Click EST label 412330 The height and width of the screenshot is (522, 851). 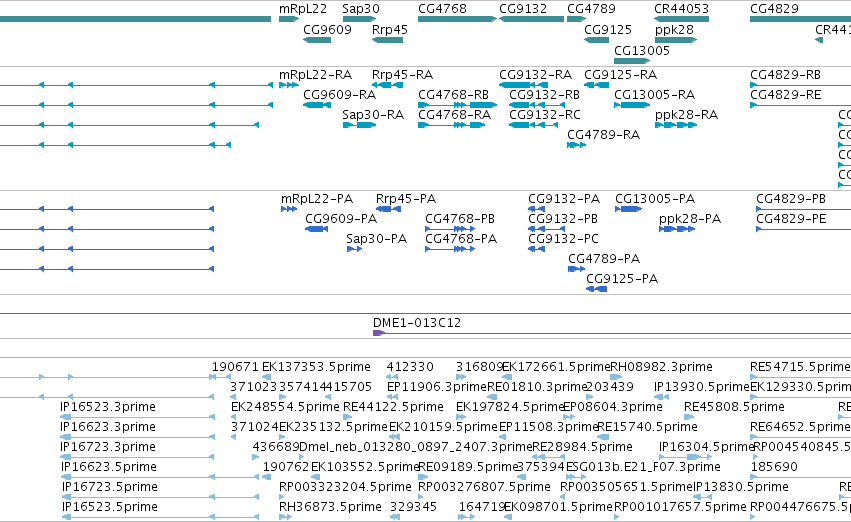pyautogui.click(x=410, y=367)
